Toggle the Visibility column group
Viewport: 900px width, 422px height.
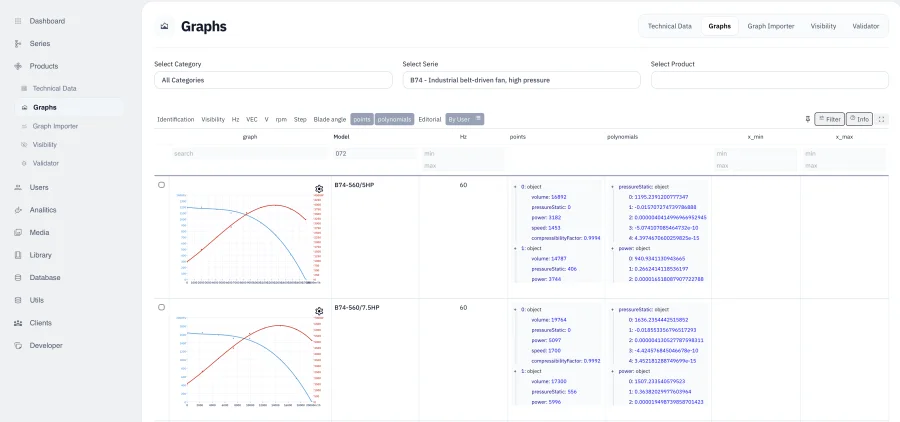pyautogui.click(x=213, y=119)
